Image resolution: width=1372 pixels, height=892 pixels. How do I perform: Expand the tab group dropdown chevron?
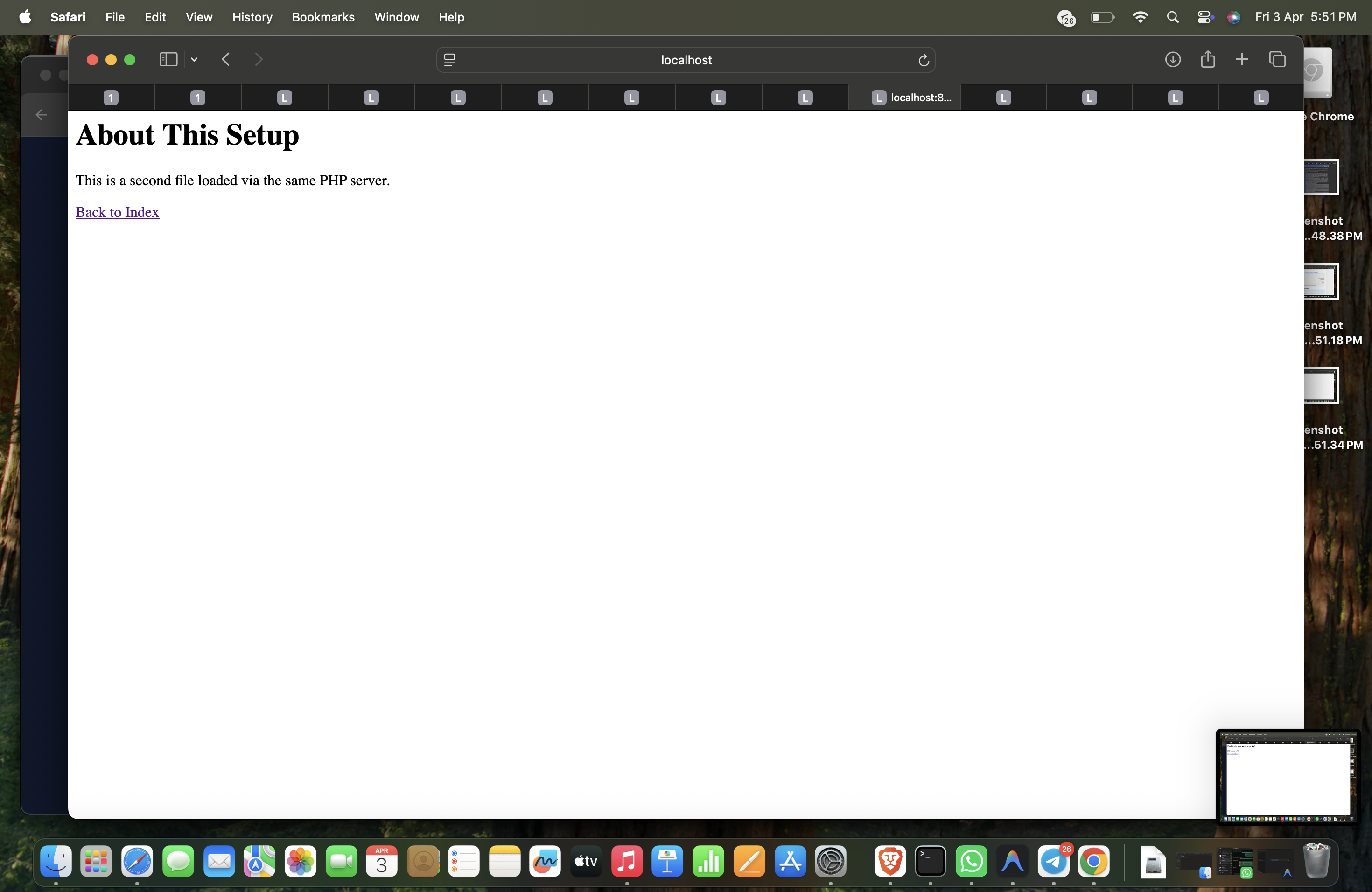tap(194, 59)
